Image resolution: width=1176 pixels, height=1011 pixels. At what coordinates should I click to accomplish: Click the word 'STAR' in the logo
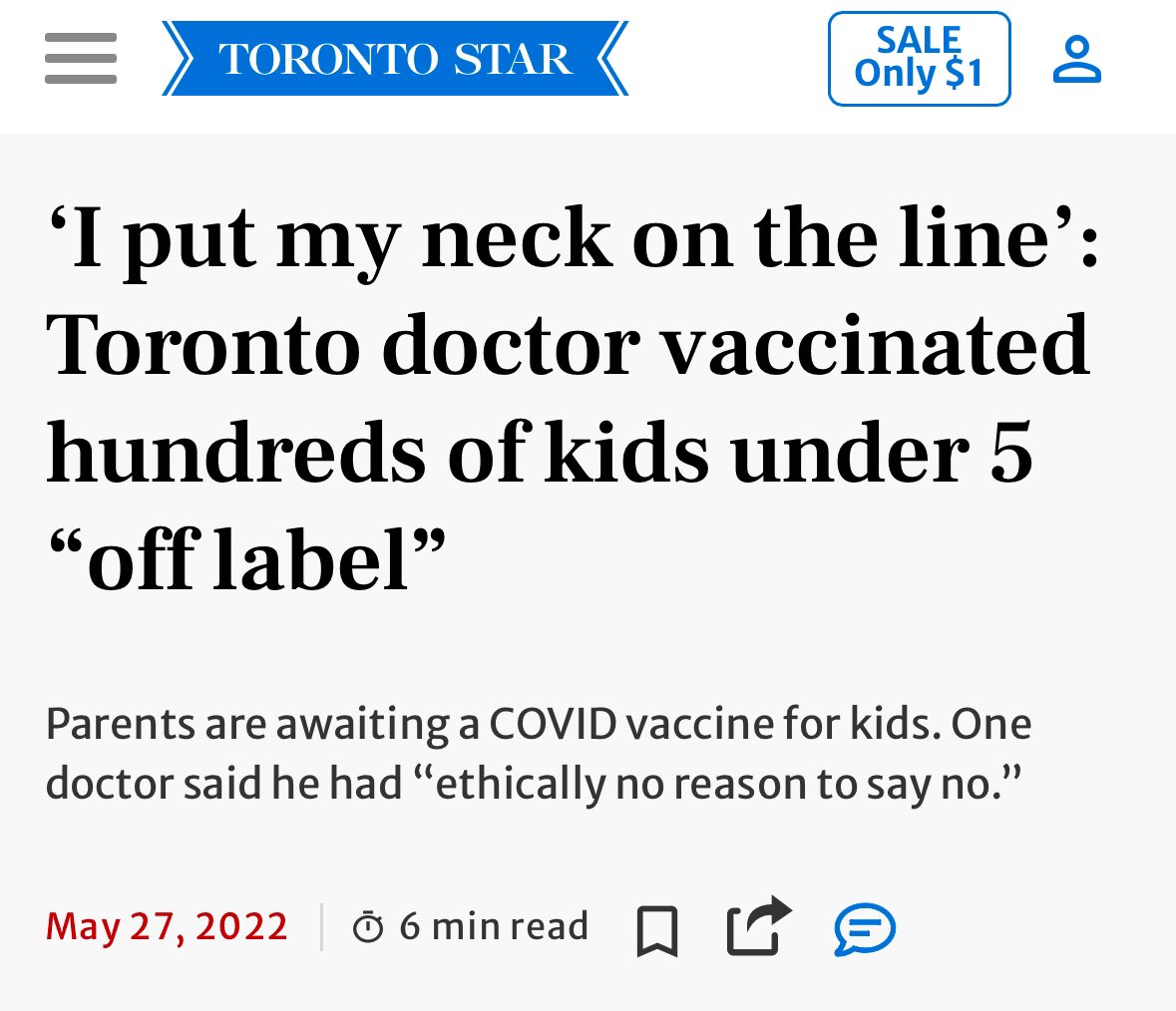513,60
